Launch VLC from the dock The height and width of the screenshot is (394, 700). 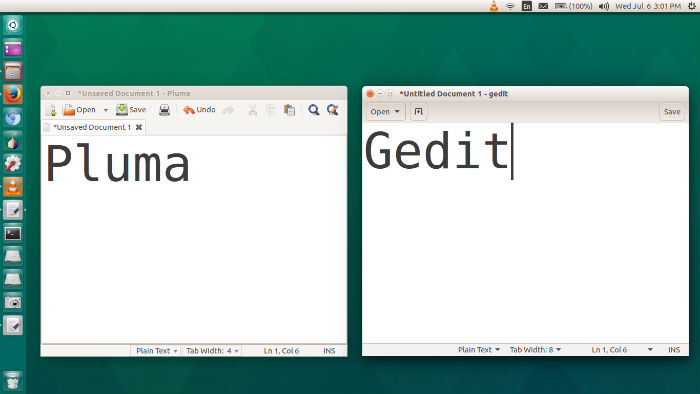12,187
